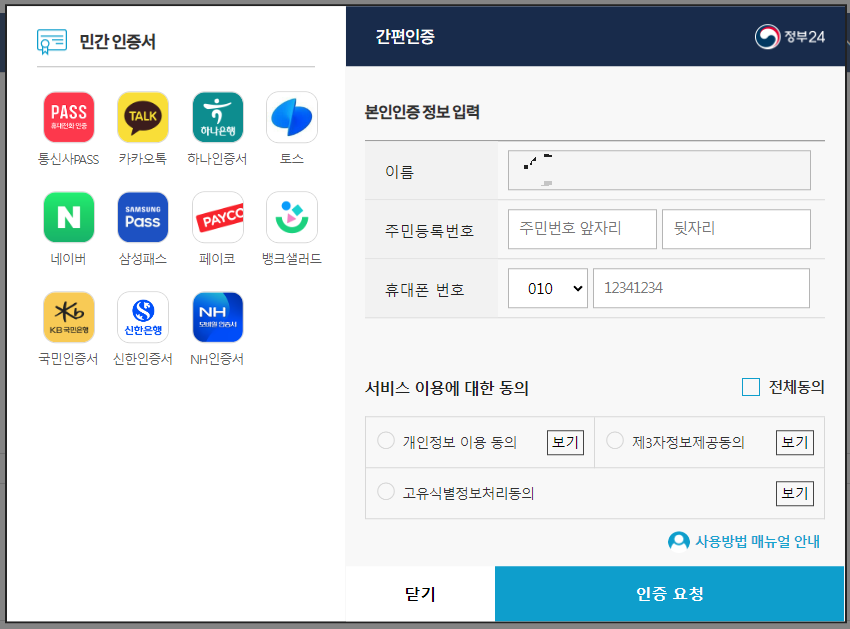Click the 주민등록번호 field label
This screenshot has width=850, height=629.
point(429,230)
